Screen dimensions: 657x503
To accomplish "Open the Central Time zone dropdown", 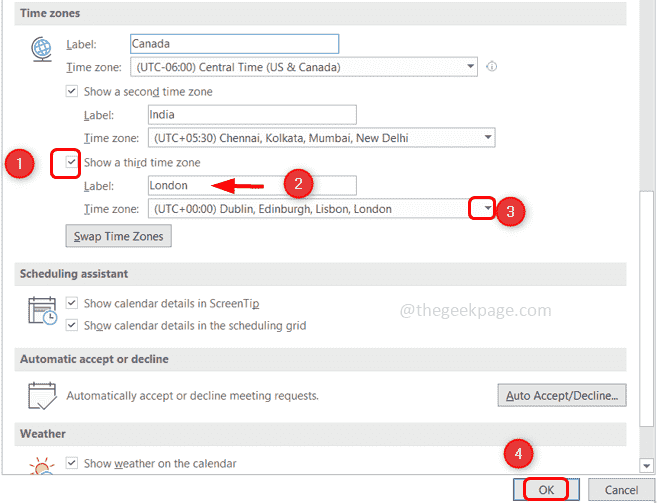I will point(470,67).
